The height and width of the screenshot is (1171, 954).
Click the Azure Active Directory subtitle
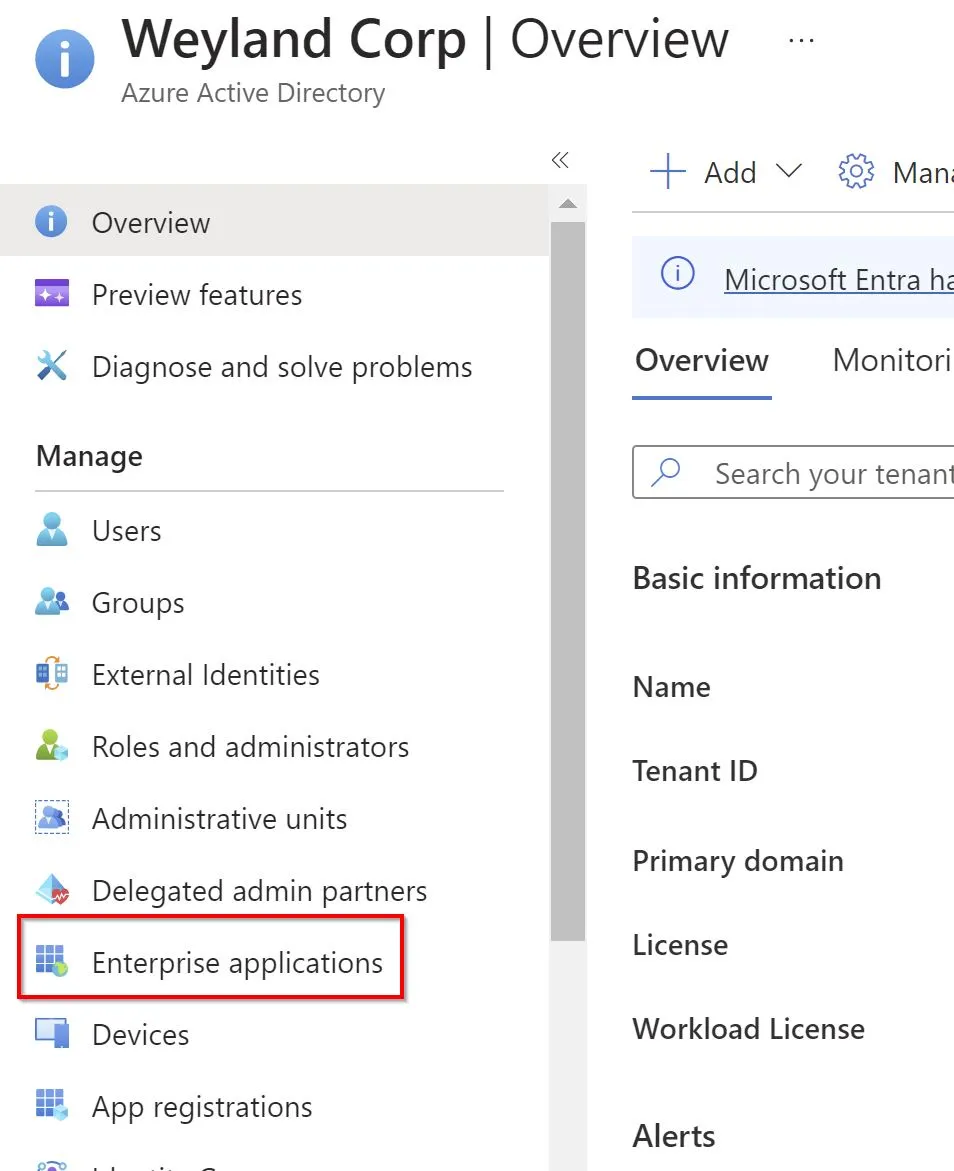pyautogui.click(x=253, y=93)
